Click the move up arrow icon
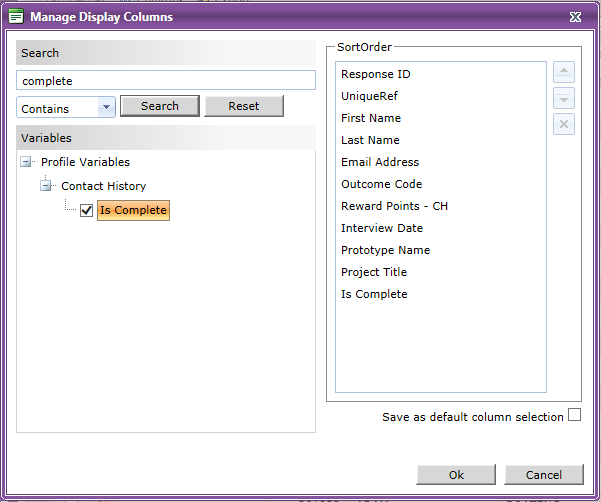The width and height of the screenshot is (601, 502). pos(563,72)
